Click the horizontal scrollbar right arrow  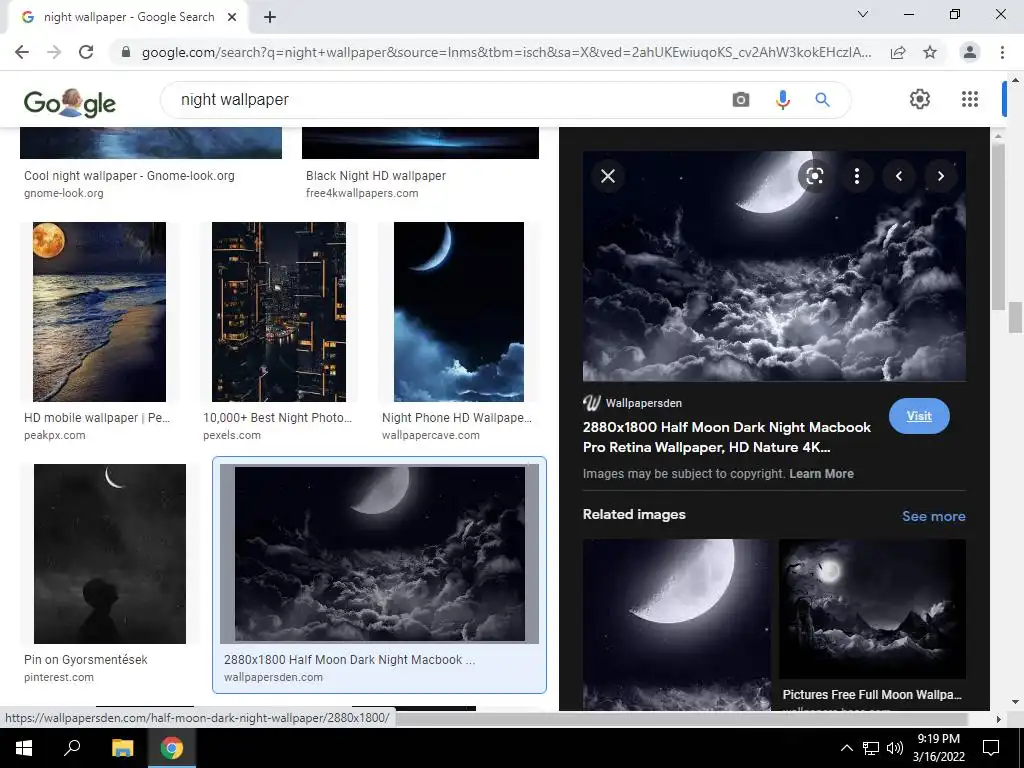pos(998,719)
